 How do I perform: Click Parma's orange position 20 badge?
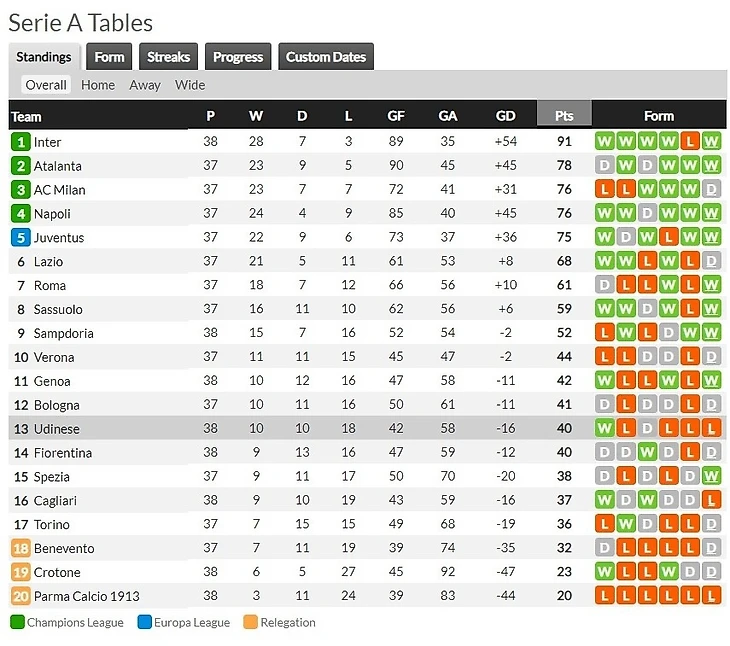[20, 596]
